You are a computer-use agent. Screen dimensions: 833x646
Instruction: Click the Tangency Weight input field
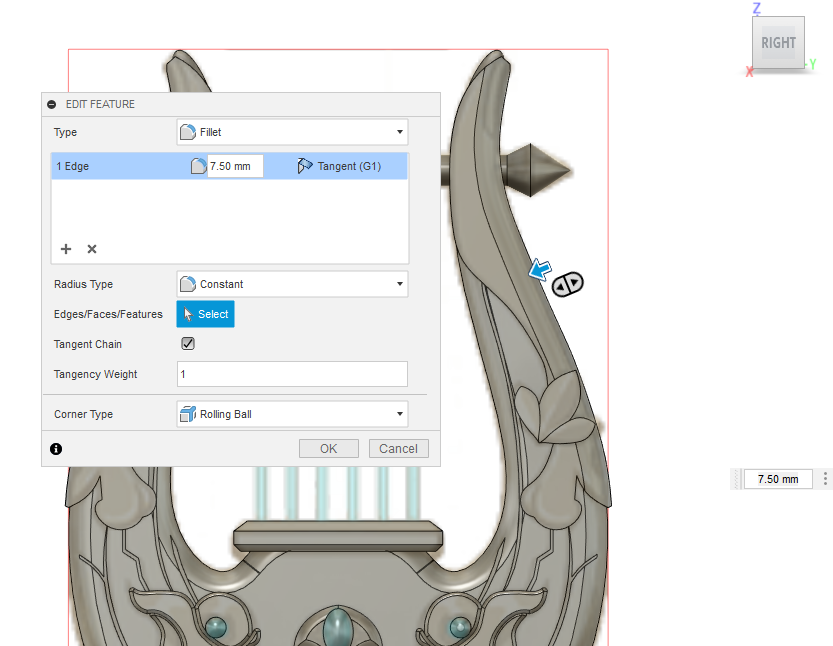point(292,374)
